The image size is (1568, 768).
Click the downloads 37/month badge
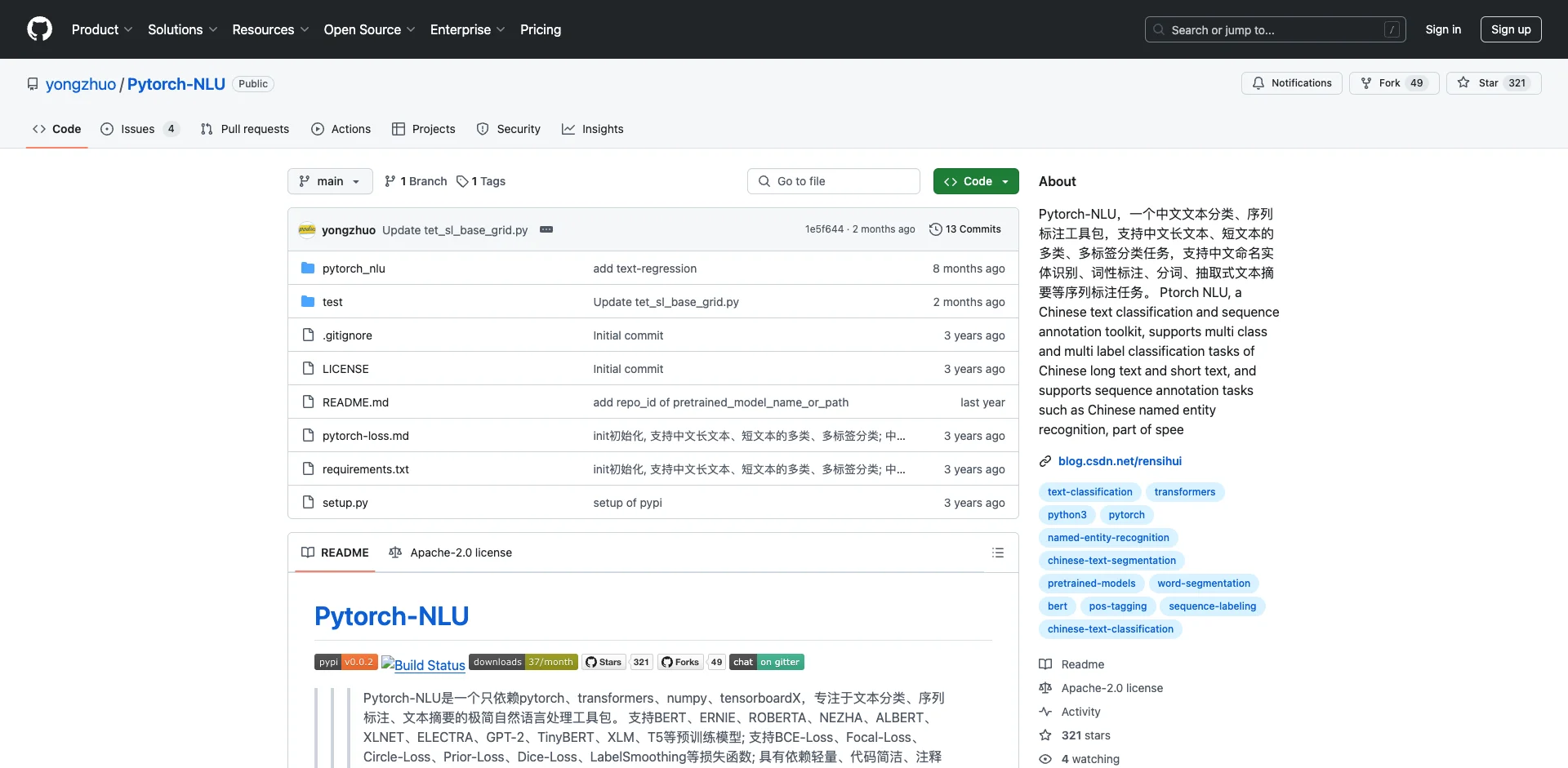pos(523,662)
